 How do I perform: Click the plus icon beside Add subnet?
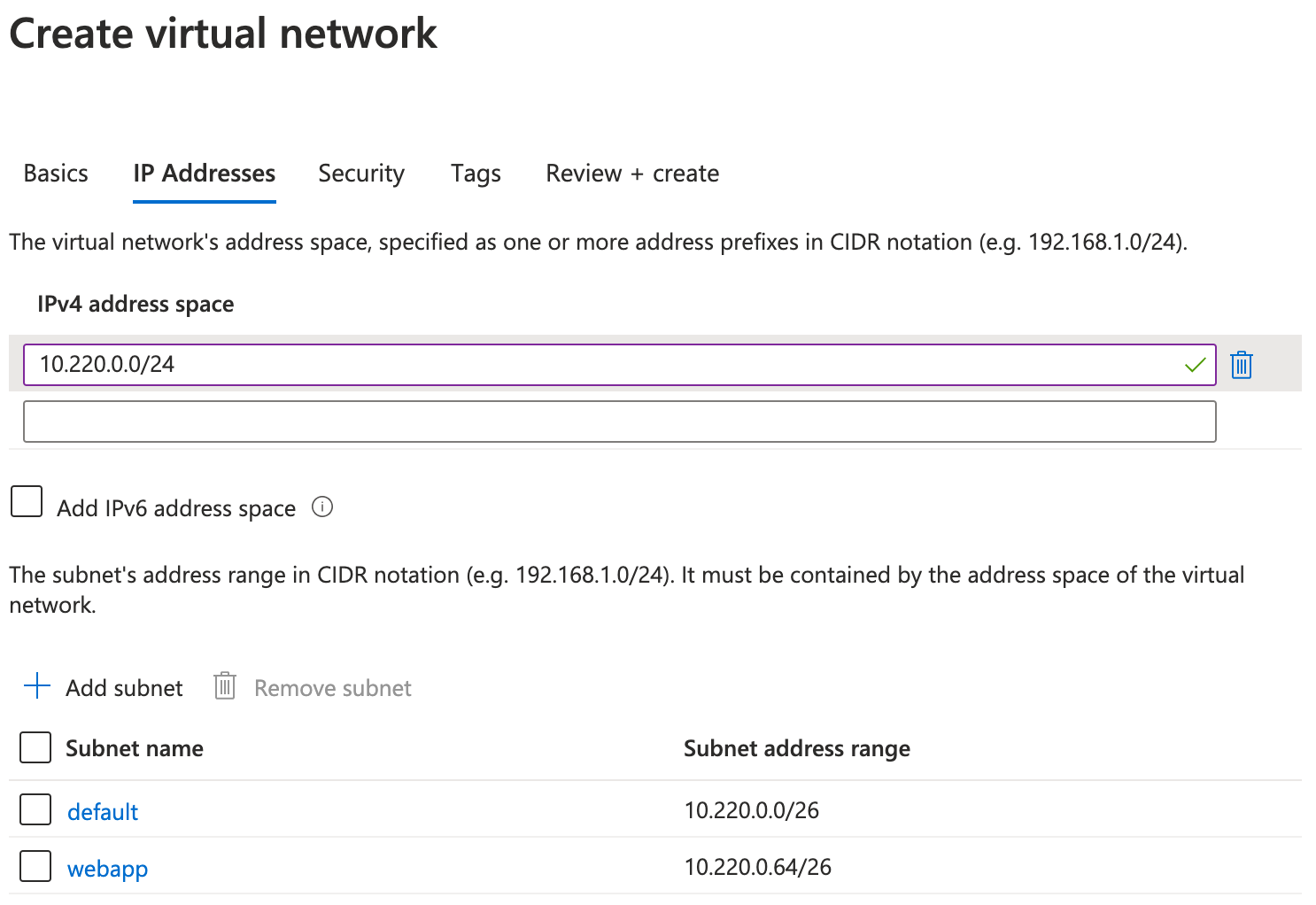(x=37, y=686)
